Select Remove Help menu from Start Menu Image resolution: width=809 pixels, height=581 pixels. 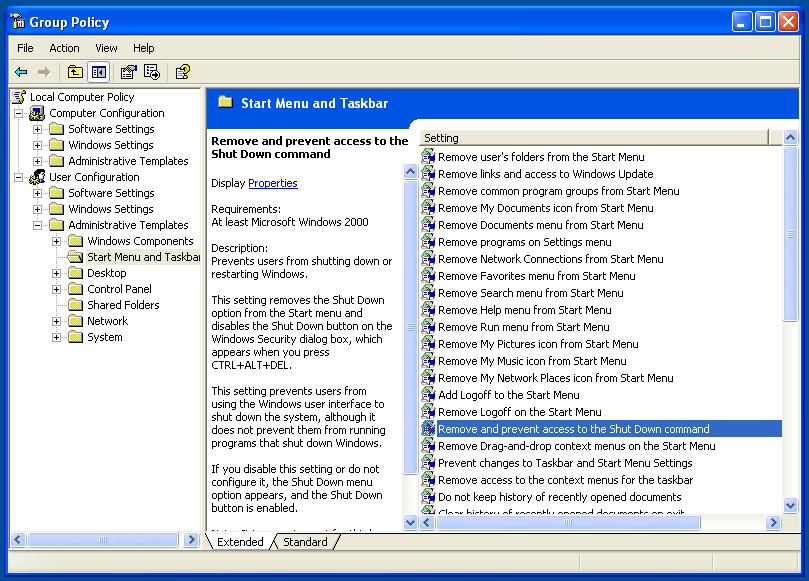tap(525, 310)
